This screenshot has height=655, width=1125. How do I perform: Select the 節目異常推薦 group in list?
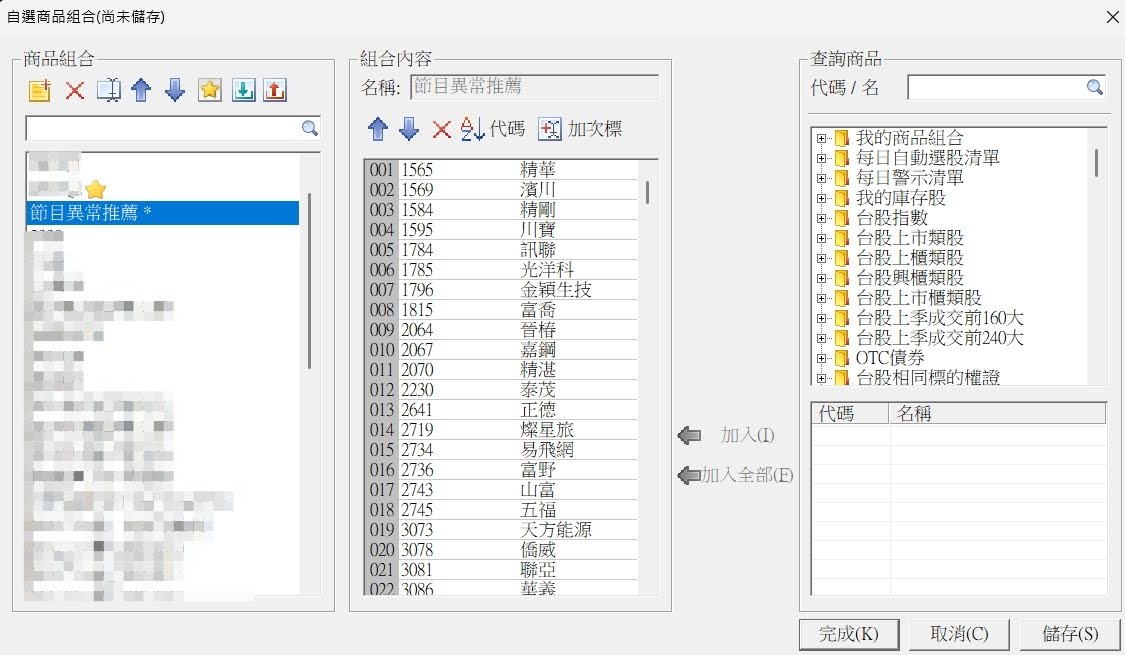point(161,212)
